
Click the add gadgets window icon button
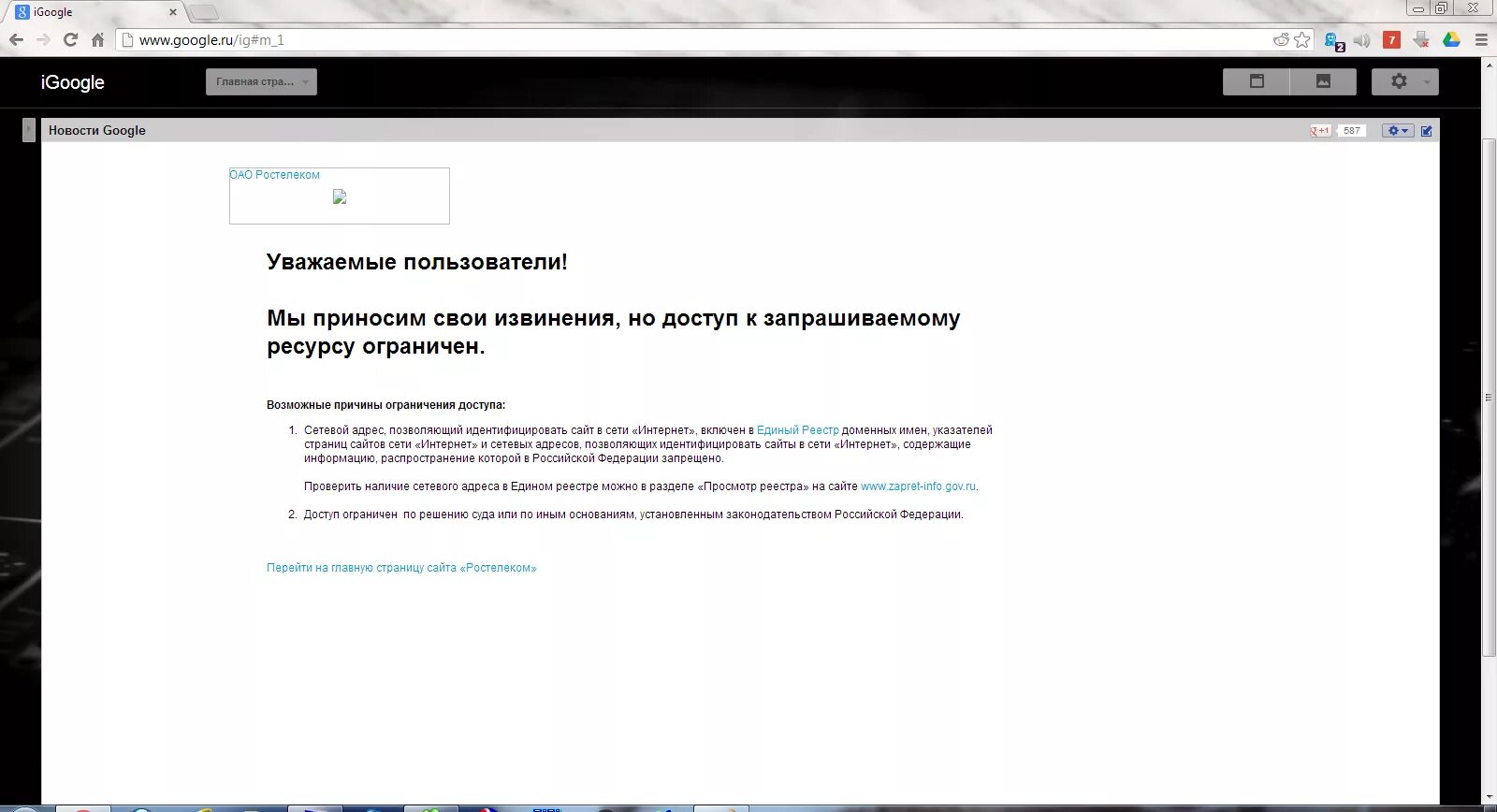pos(1257,81)
